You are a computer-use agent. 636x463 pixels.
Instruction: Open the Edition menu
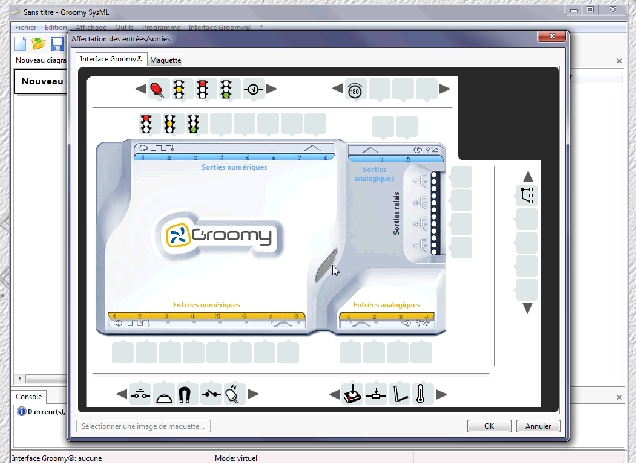click(56, 27)
